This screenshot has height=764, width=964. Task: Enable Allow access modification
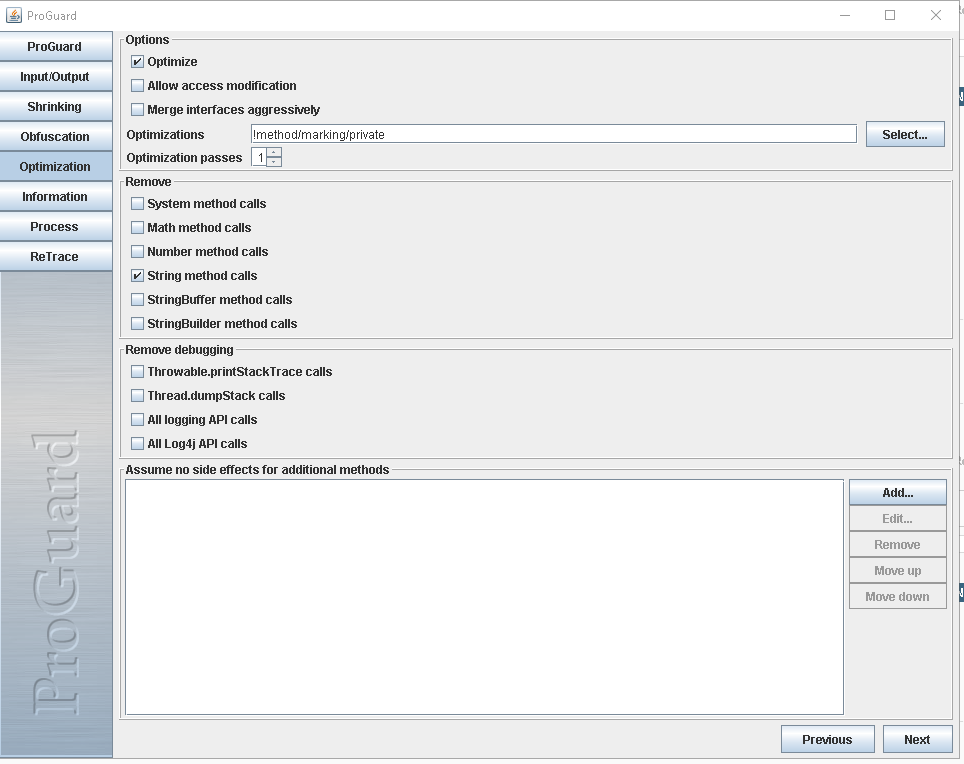coord(137,85)
